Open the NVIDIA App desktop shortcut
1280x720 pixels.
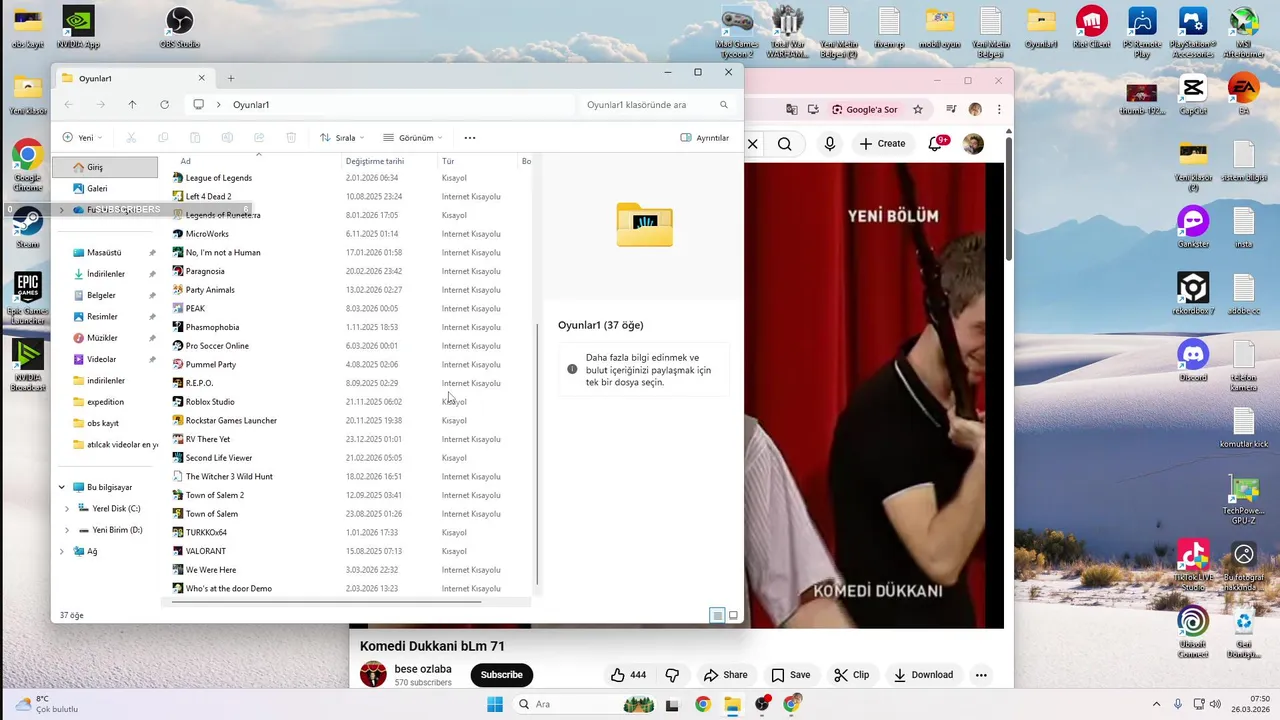[78, 27]
